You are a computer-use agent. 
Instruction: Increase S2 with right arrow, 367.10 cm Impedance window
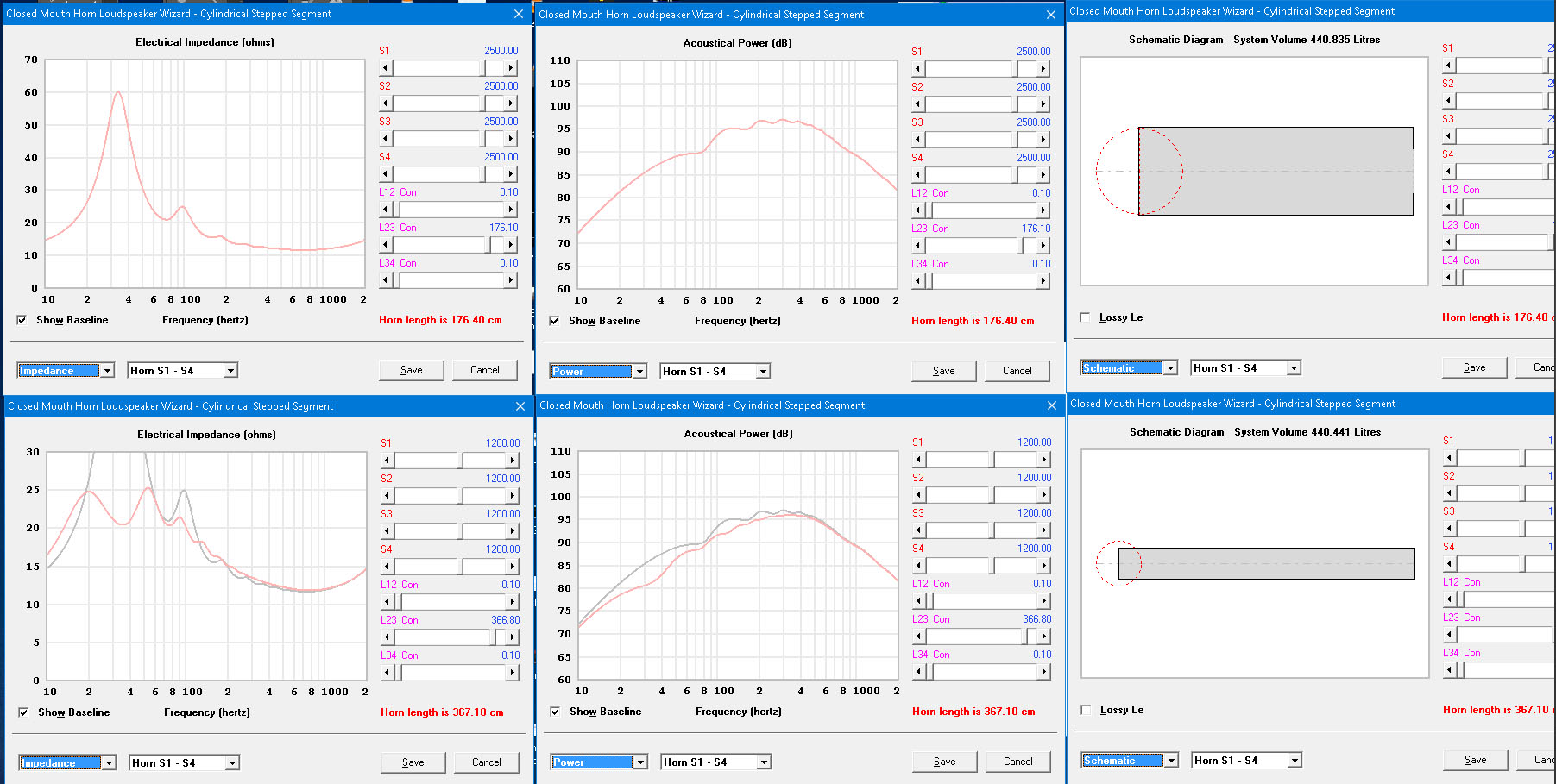point(513,496)
